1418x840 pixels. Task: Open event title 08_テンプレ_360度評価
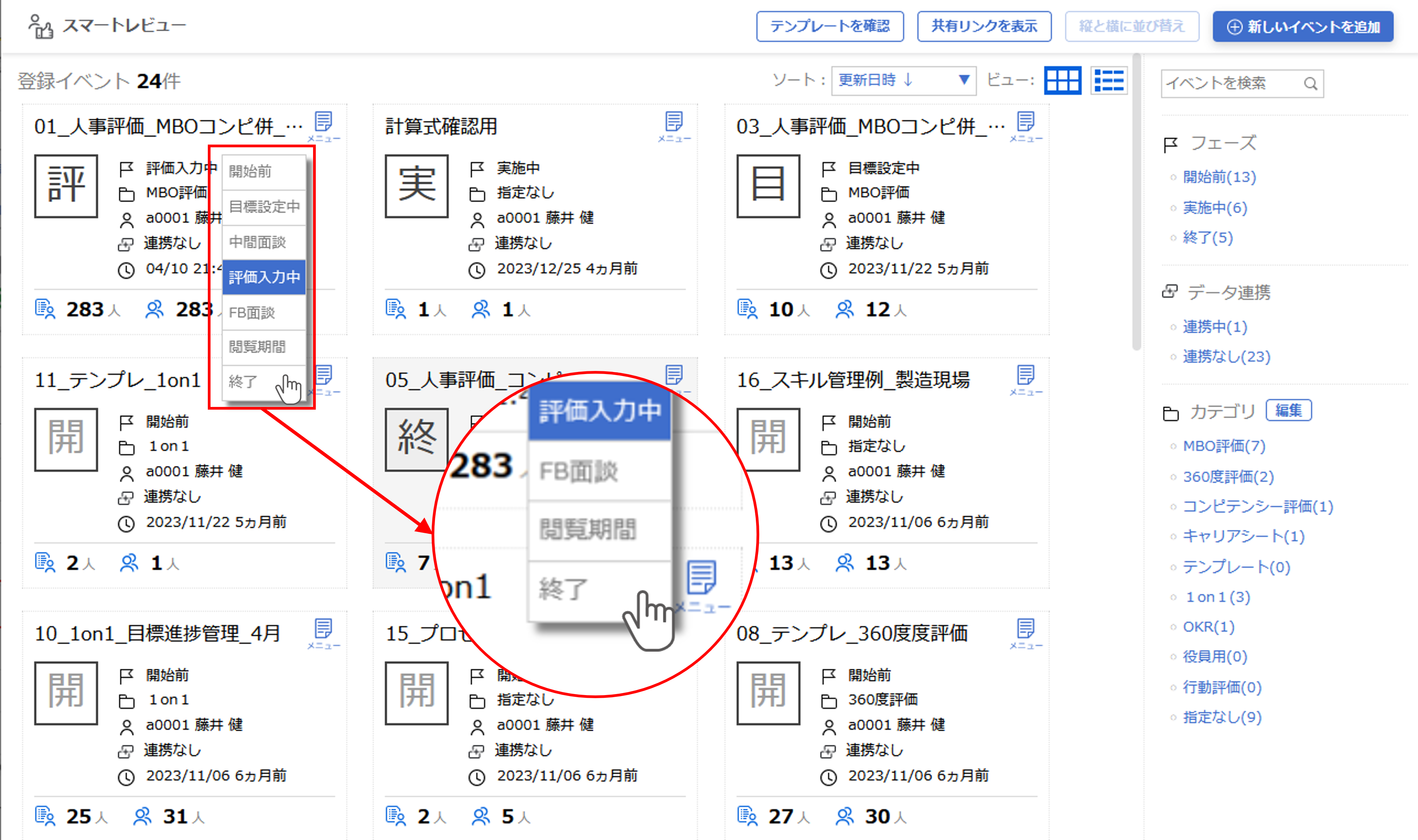852,633
